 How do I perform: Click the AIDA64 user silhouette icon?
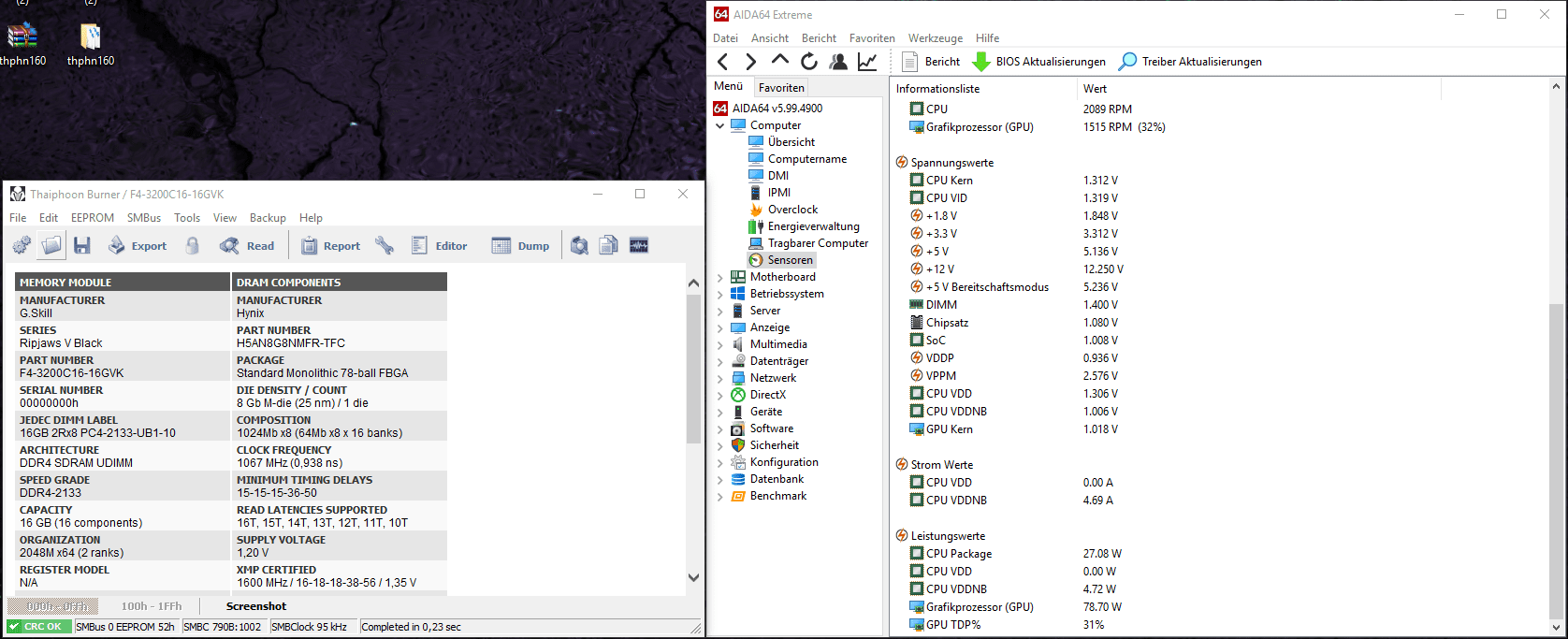click(838, 62)
